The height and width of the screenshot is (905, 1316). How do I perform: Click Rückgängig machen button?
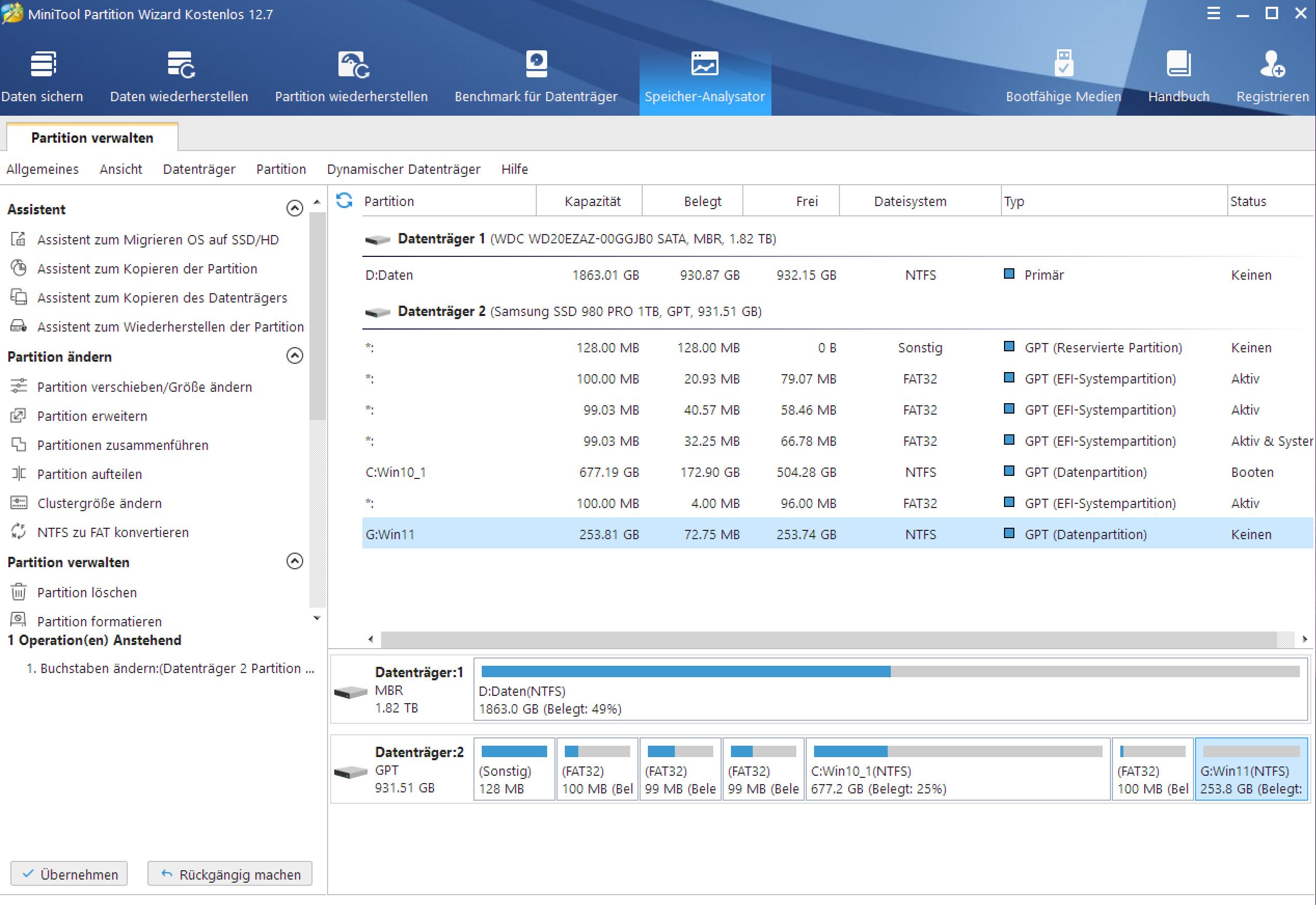pos(230,874)
